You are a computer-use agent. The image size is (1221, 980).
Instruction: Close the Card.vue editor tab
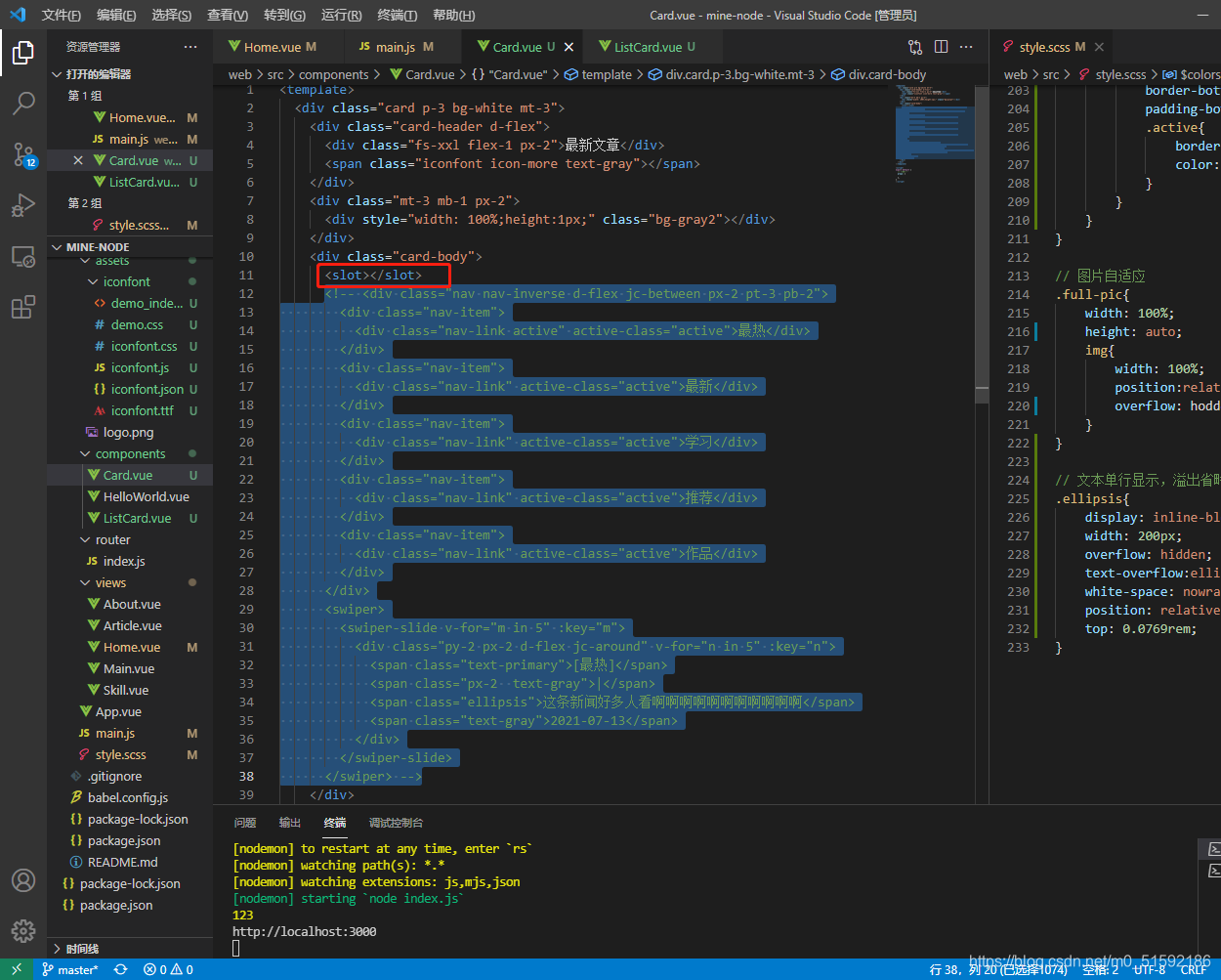[x=568, y=47]
